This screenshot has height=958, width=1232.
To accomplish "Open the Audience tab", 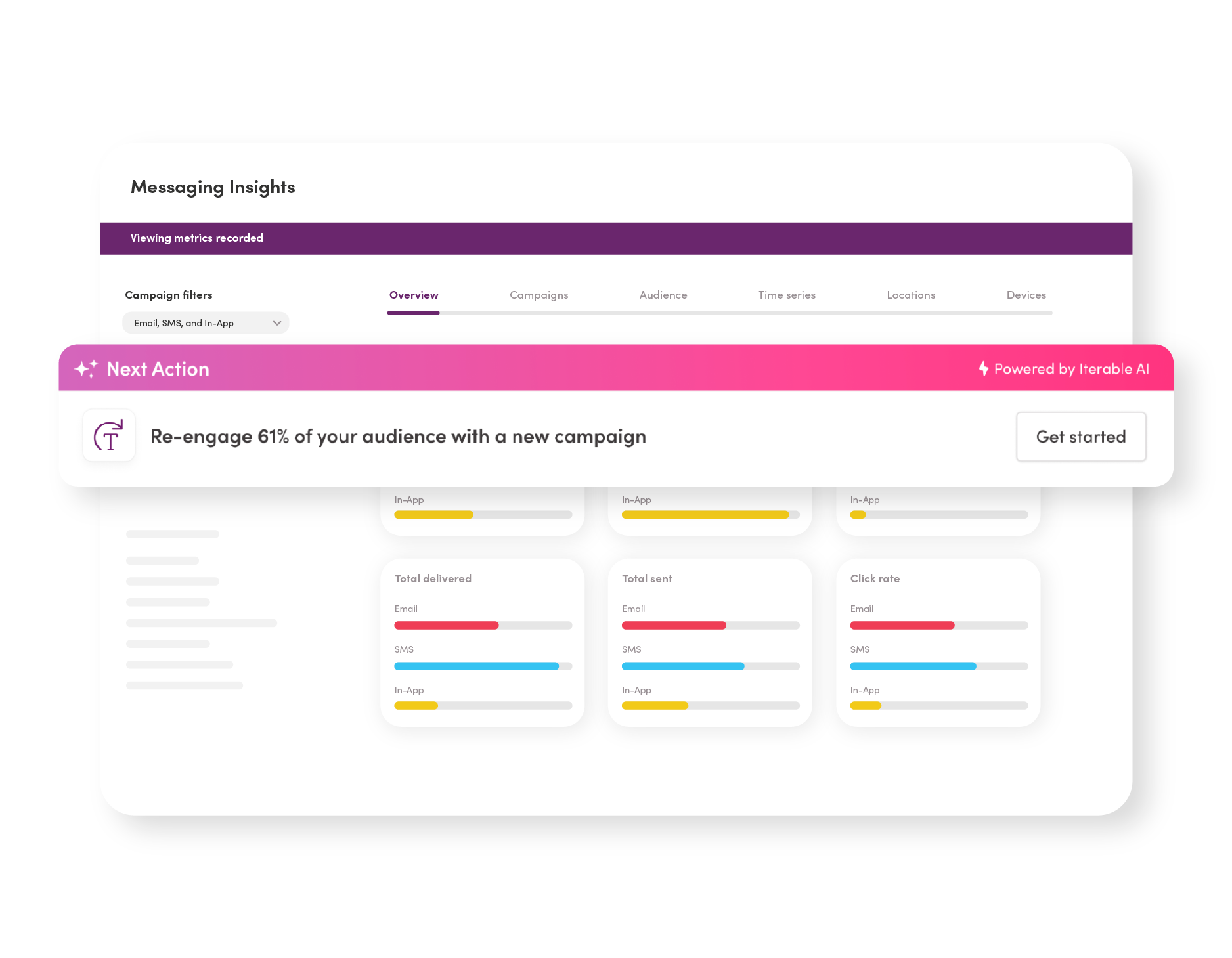I will pos(663,295).
